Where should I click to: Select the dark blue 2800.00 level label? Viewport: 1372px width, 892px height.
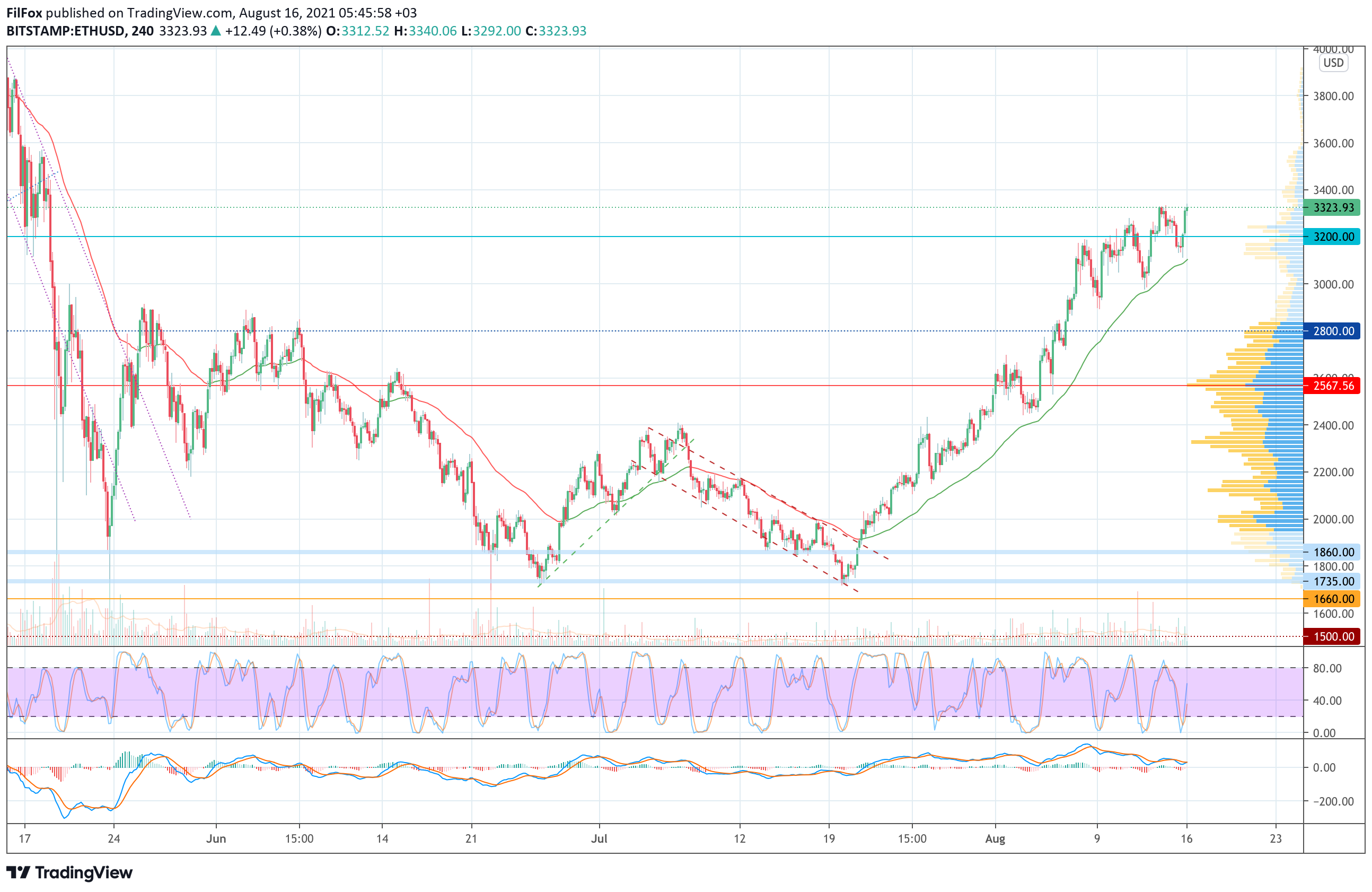(1333, 331)
